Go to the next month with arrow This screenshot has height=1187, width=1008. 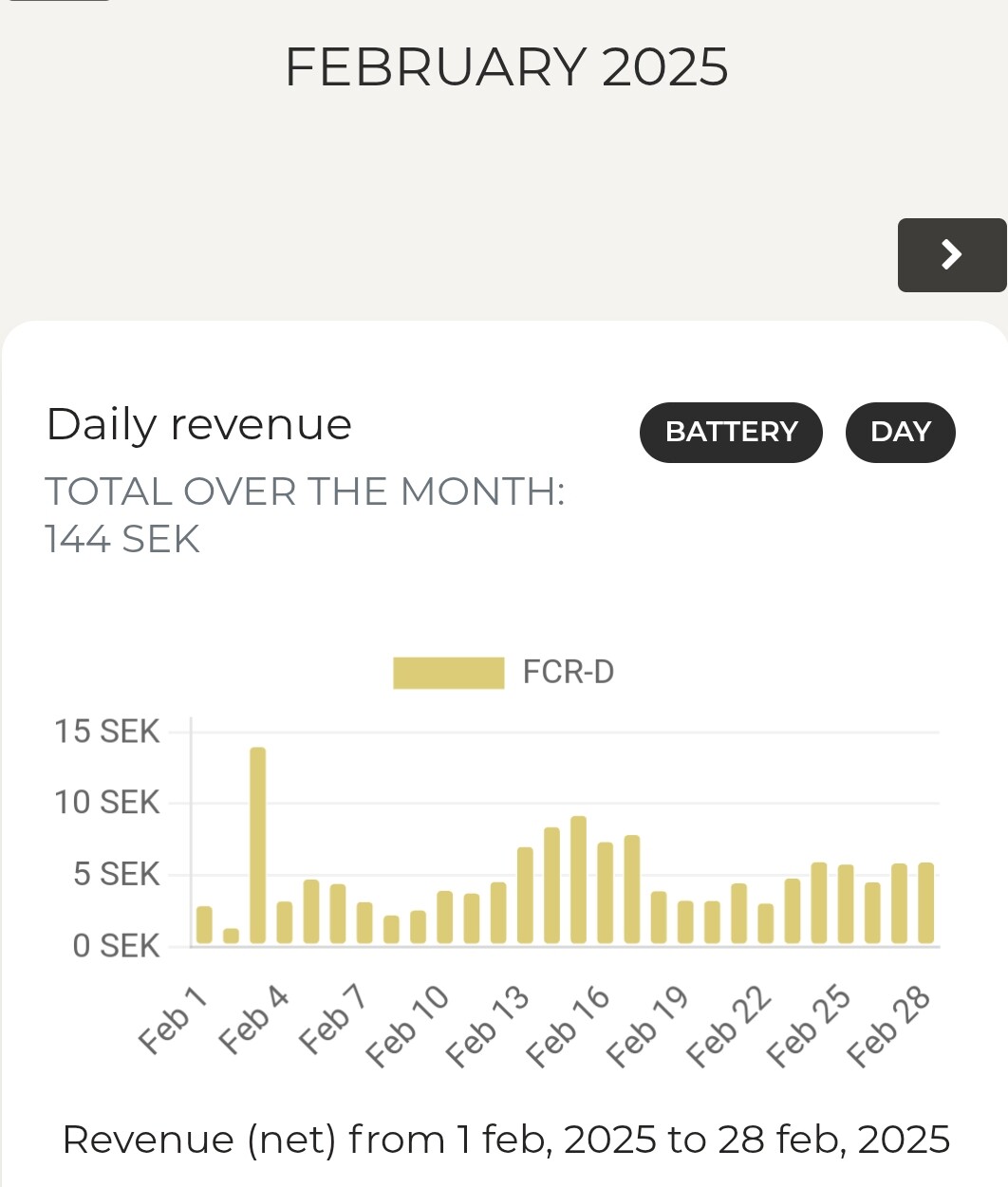click(x=951, y=254)
